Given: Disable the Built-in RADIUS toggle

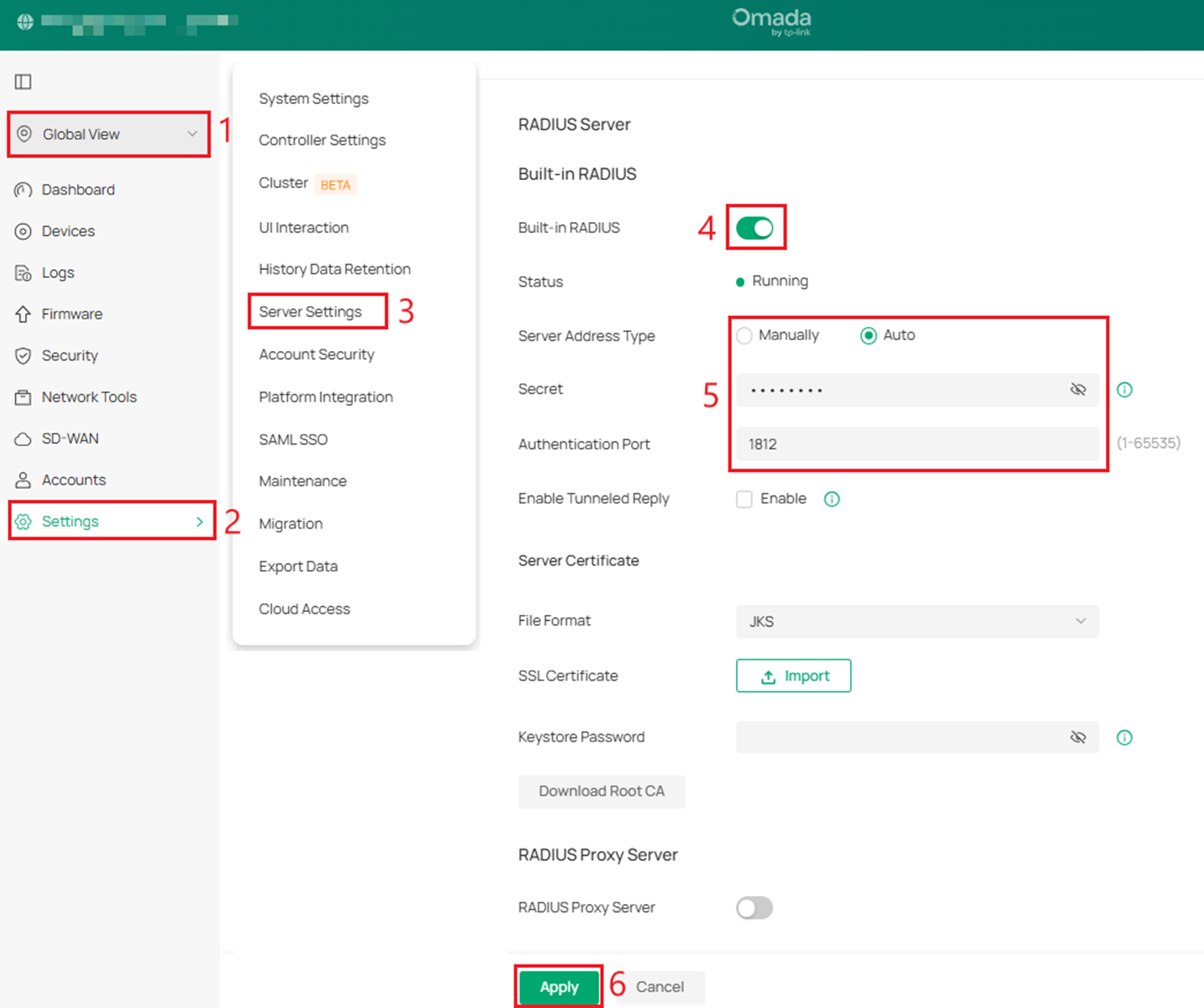Looking at the screenshot, I should click(756, 228).
